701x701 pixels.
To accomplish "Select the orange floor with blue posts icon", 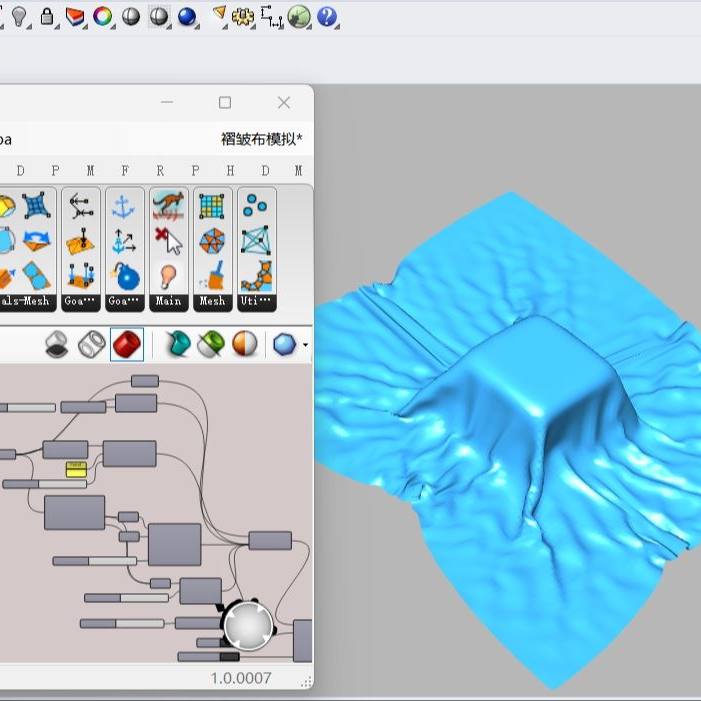I will (80, 276).
